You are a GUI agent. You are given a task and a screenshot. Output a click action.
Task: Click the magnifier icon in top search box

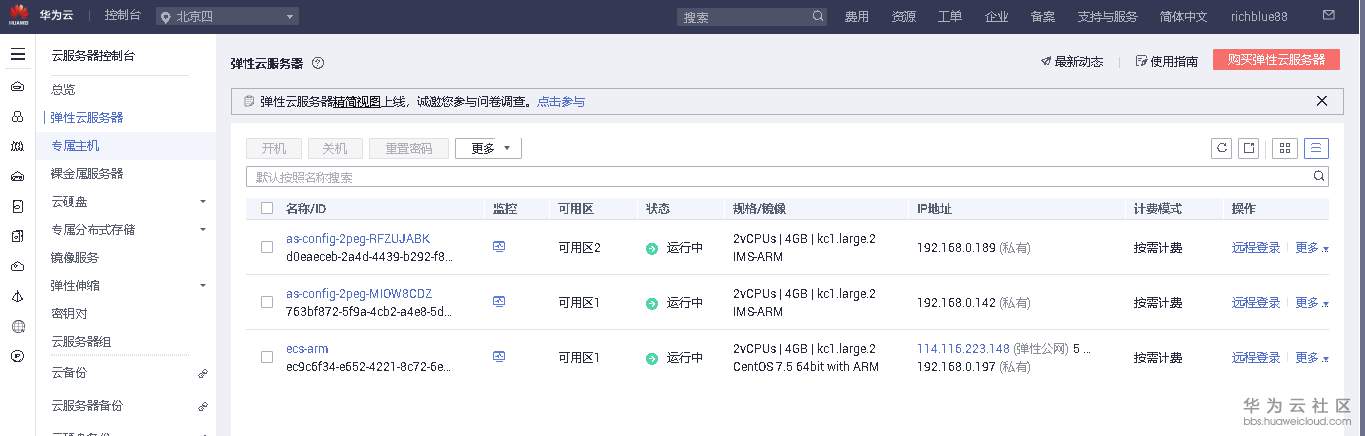(818, 17)
